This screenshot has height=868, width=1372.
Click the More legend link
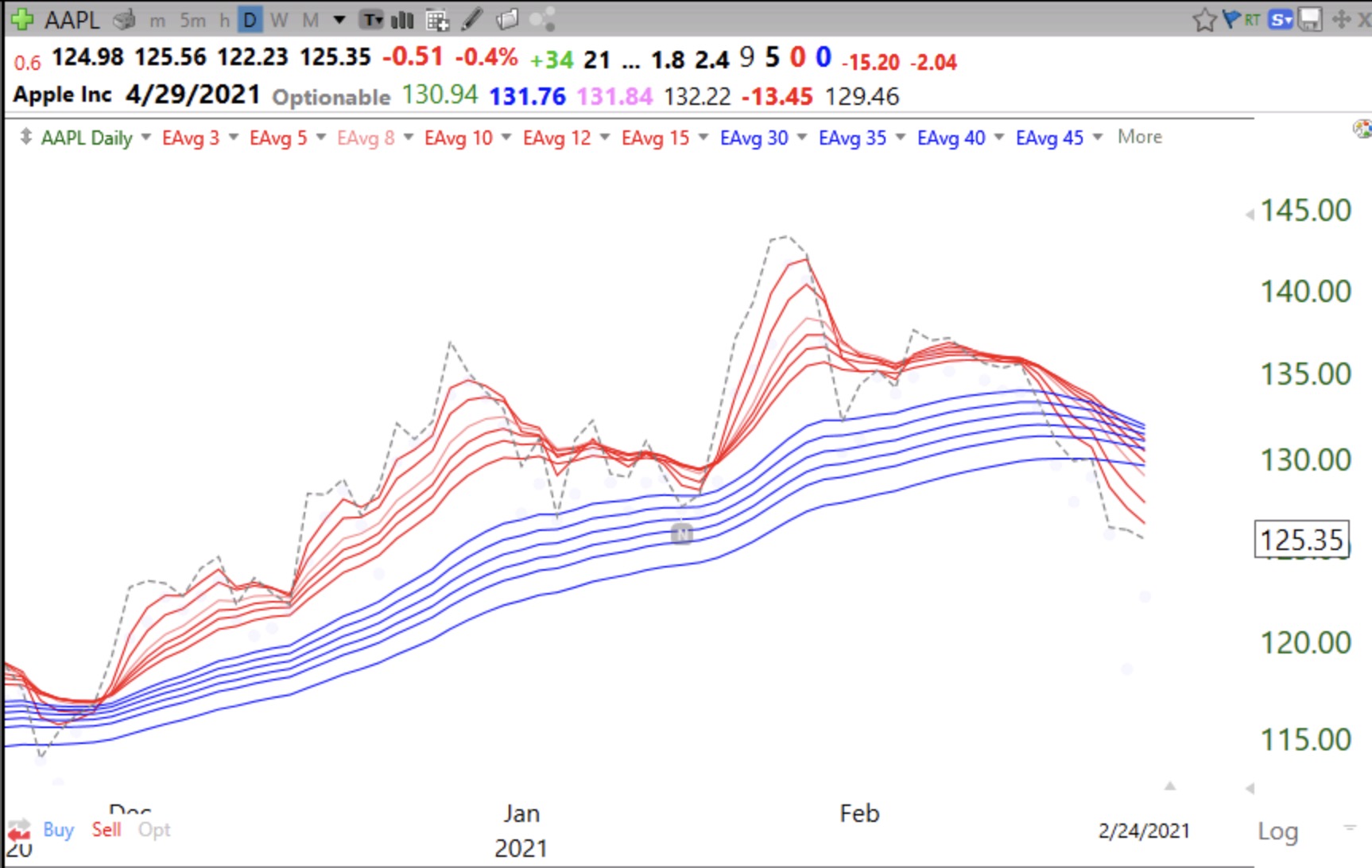(x=1140, y=137)
